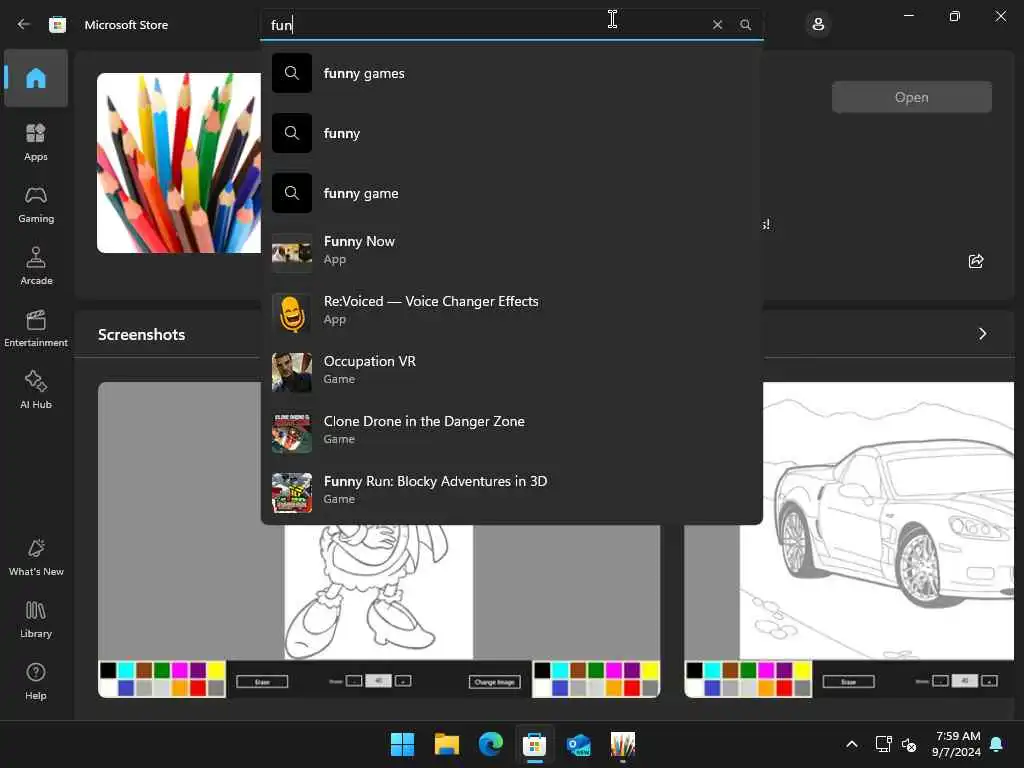Open the Arcade section
The height and width of the screenshot is (768, 1024).
(36, 266)
